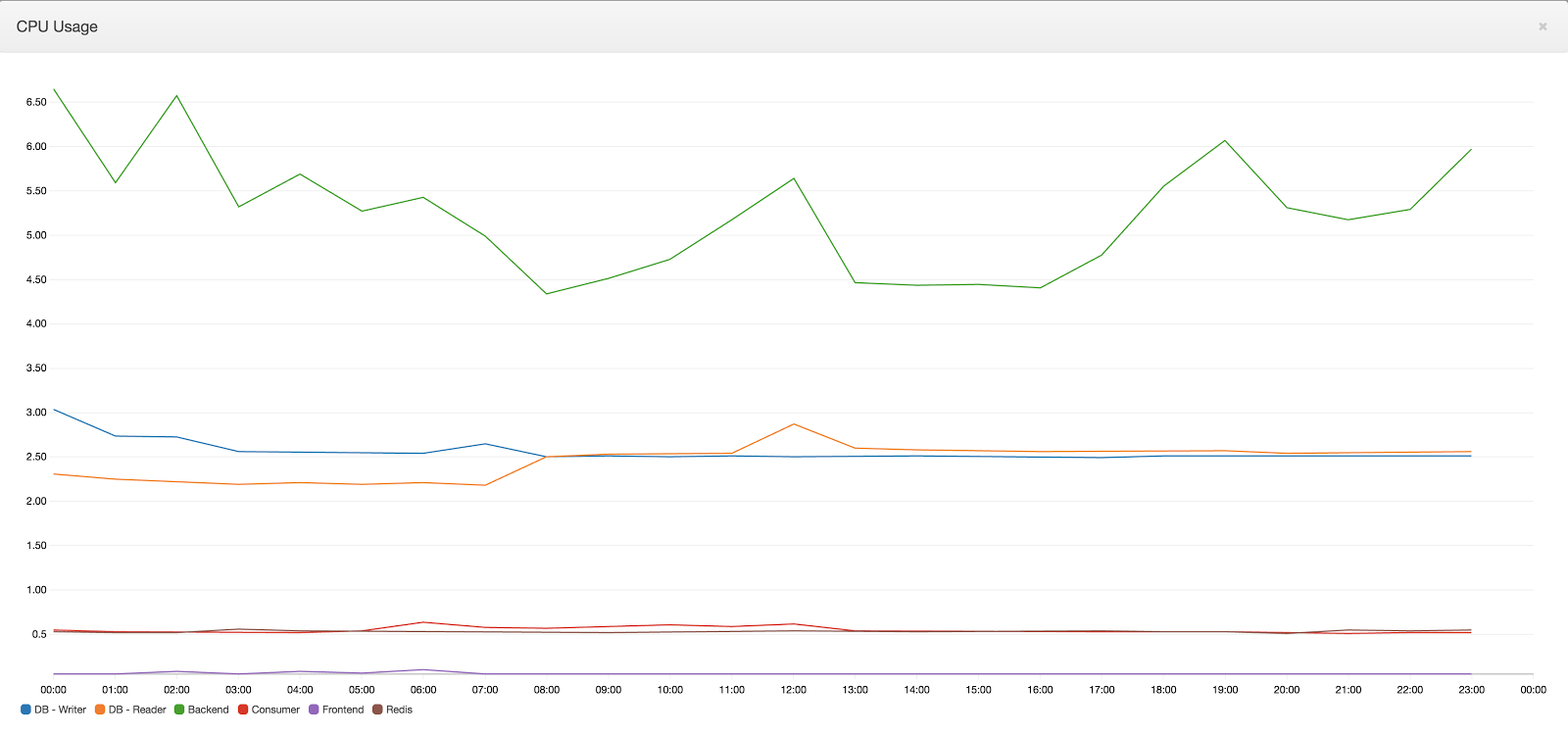
Task: Click the 1.00 y-axis label
Action: 36,590
